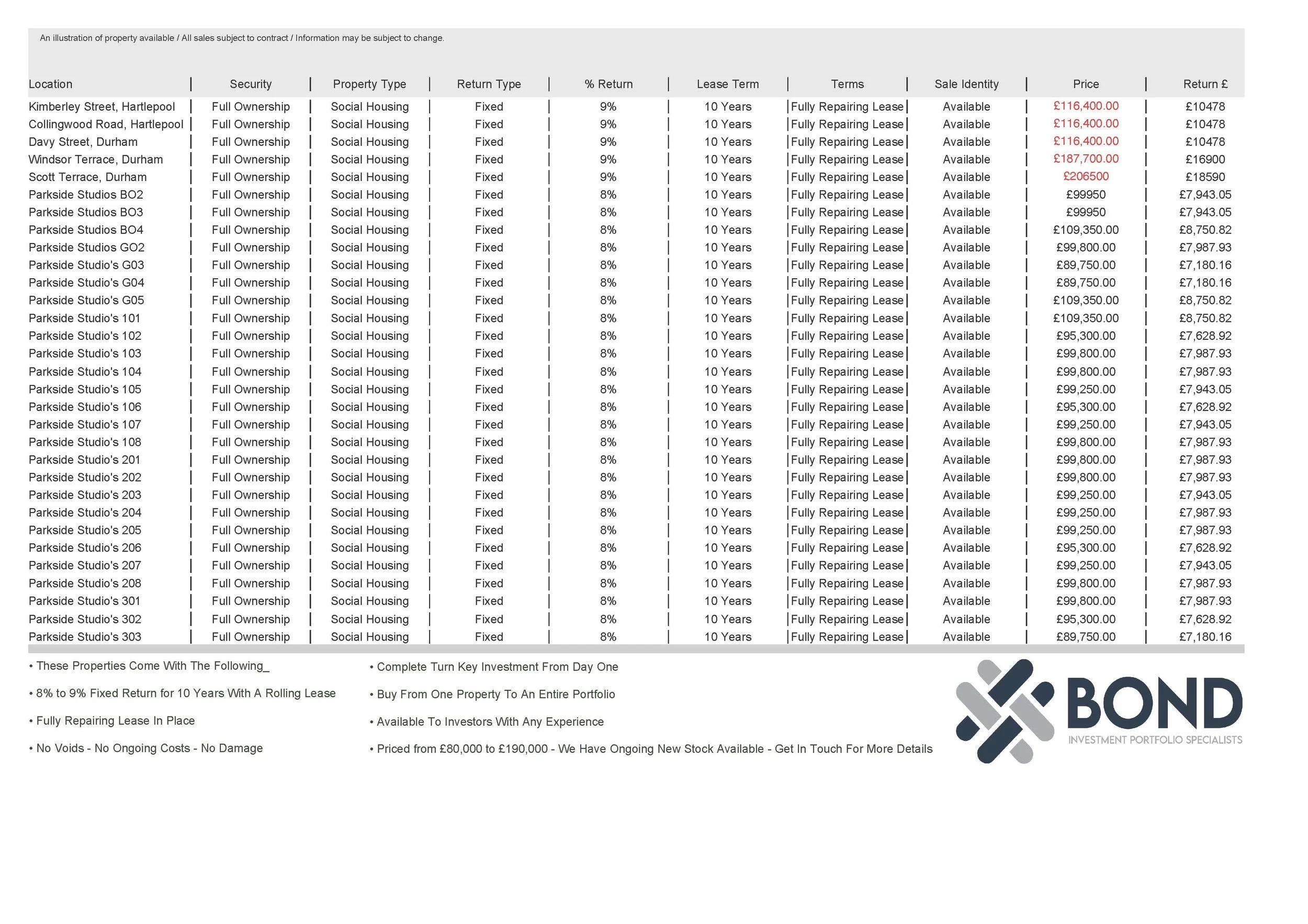Screen dimensions: 1308x924
Task: Click the No Voids bullet point text
Action: click(149, 748)
